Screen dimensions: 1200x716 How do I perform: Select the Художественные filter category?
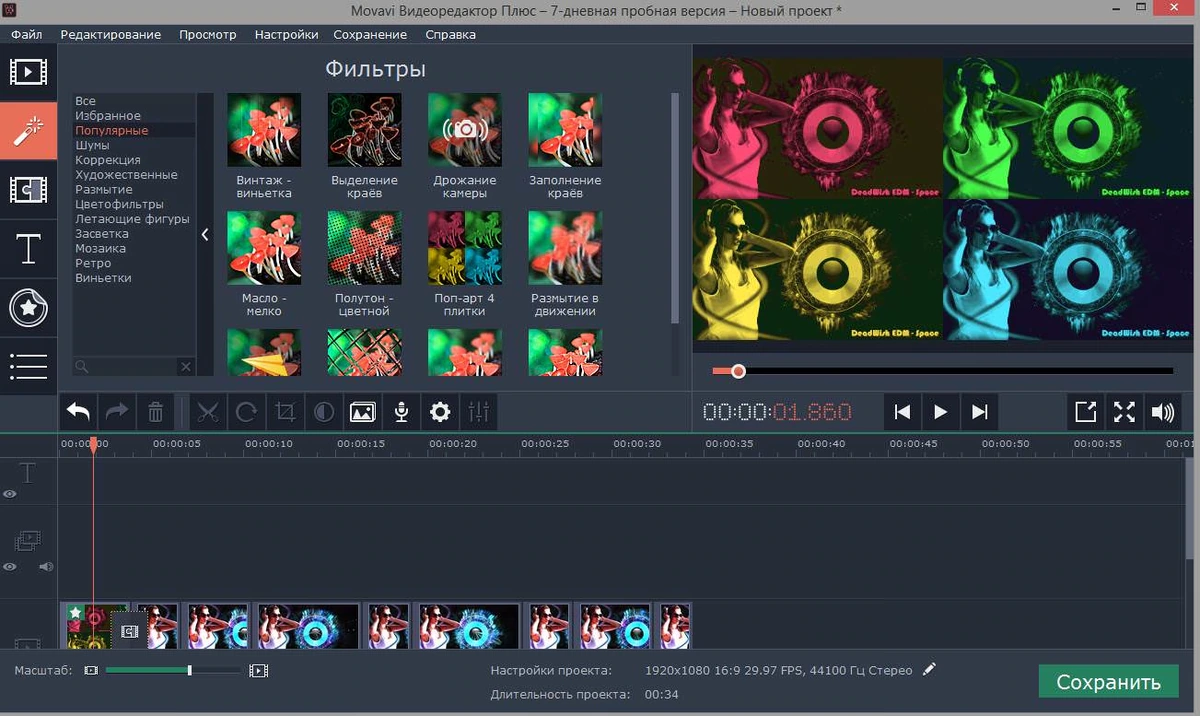point(126,175)
